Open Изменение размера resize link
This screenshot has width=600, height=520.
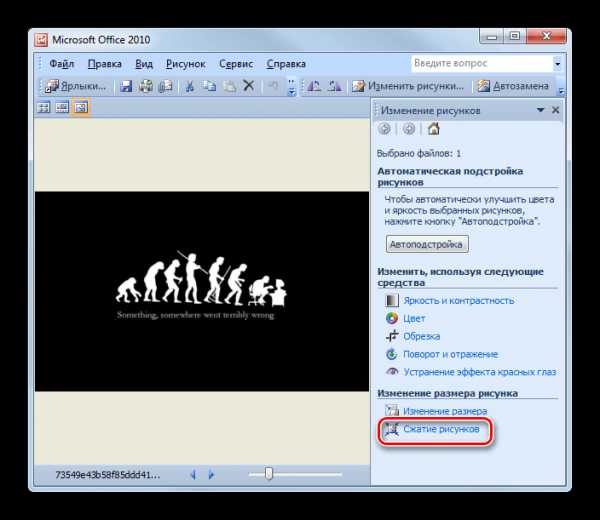(445, 411)
